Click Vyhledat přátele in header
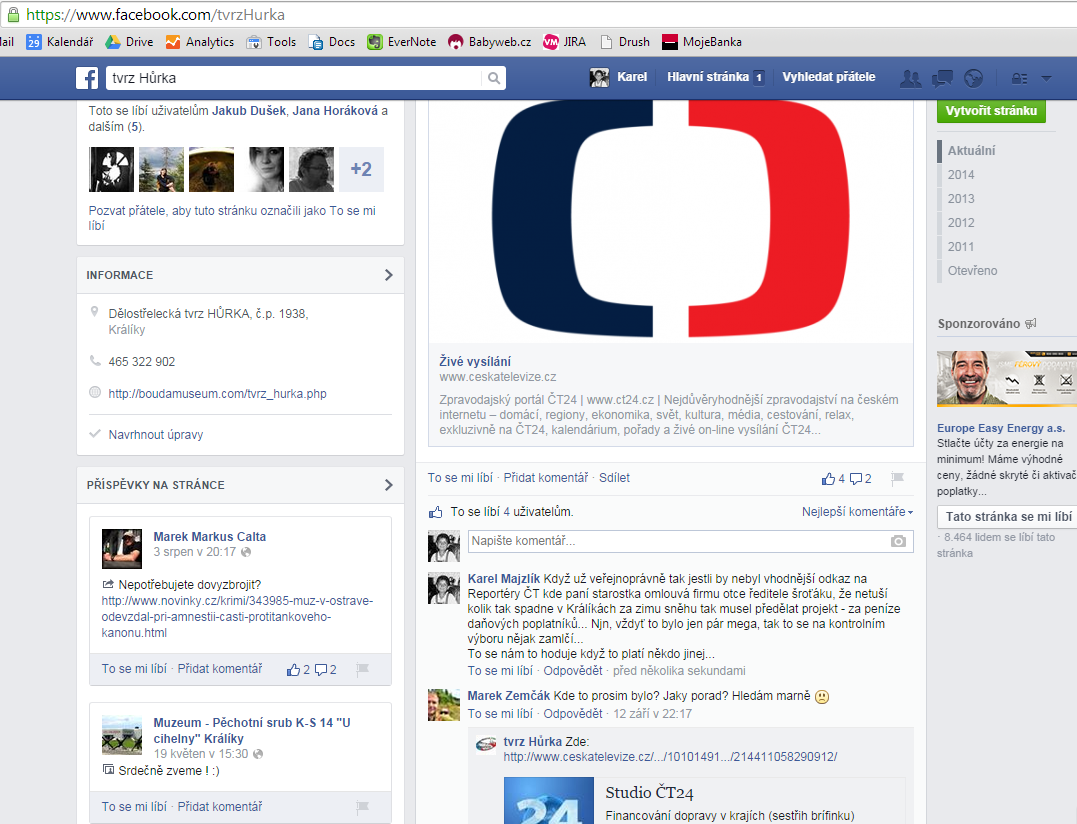1077x824 pixels. tap(828, 77)
